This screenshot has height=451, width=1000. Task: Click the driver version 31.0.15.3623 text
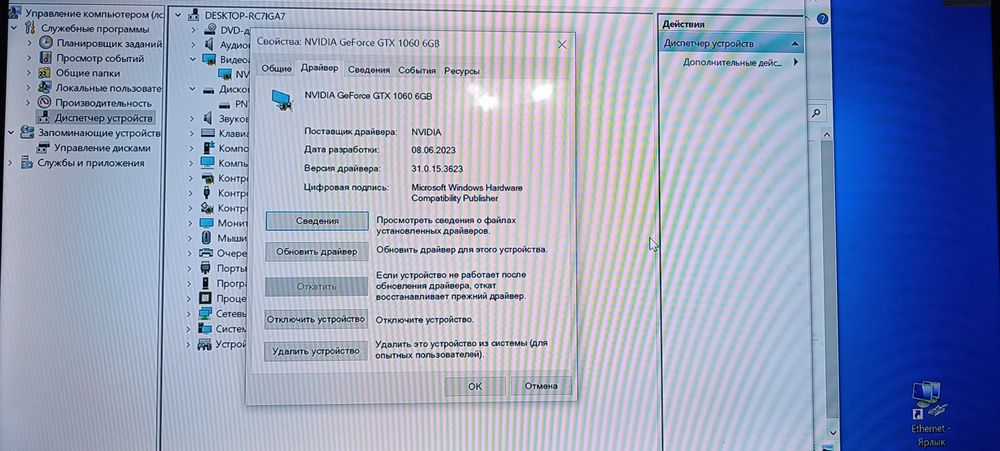click(x=438, y=168)
